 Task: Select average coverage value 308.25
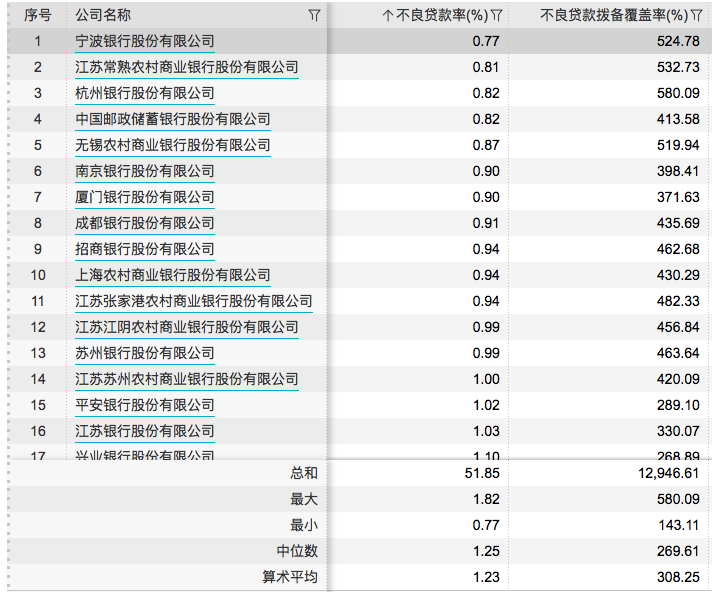[x=678, y=577]
